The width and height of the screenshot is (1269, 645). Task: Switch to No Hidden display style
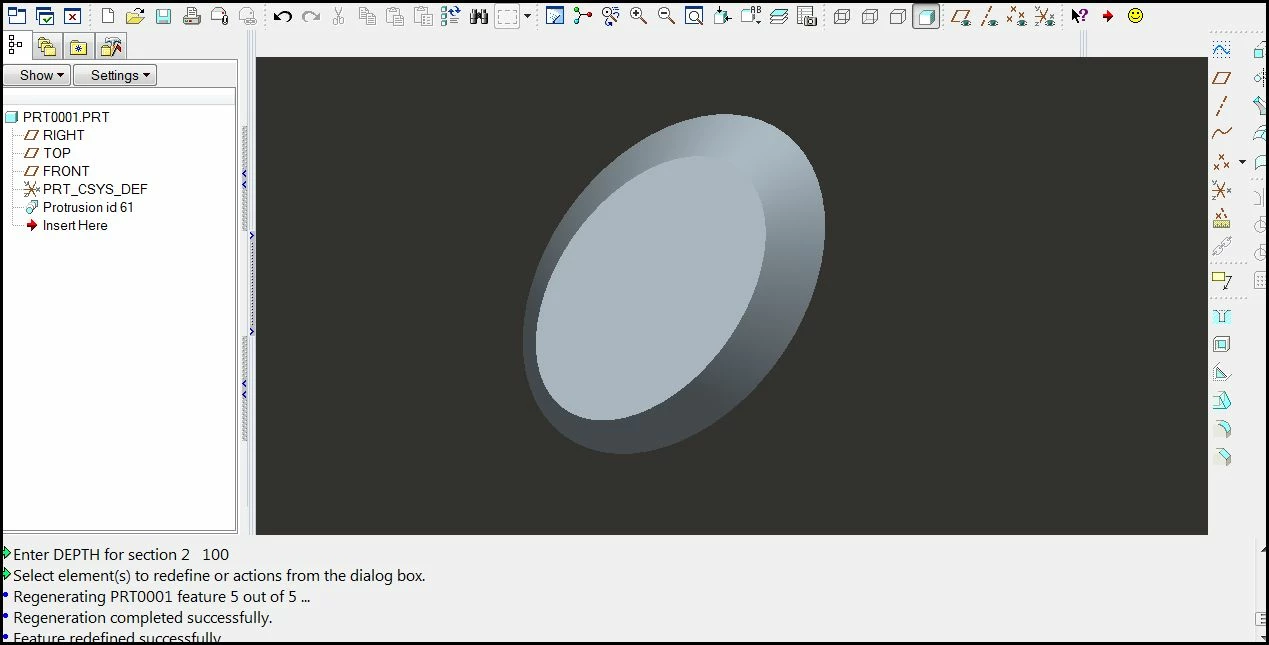click(x=898, y=16)
